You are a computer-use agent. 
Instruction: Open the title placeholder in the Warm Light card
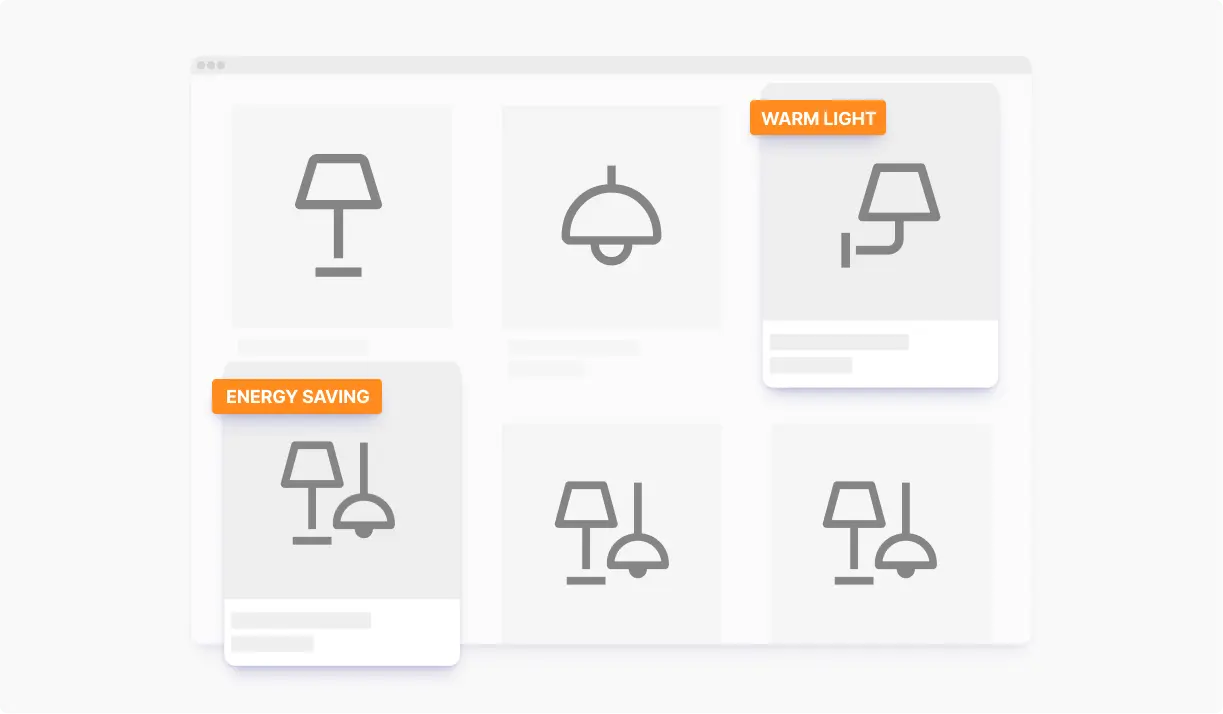(x=839, y=342)
